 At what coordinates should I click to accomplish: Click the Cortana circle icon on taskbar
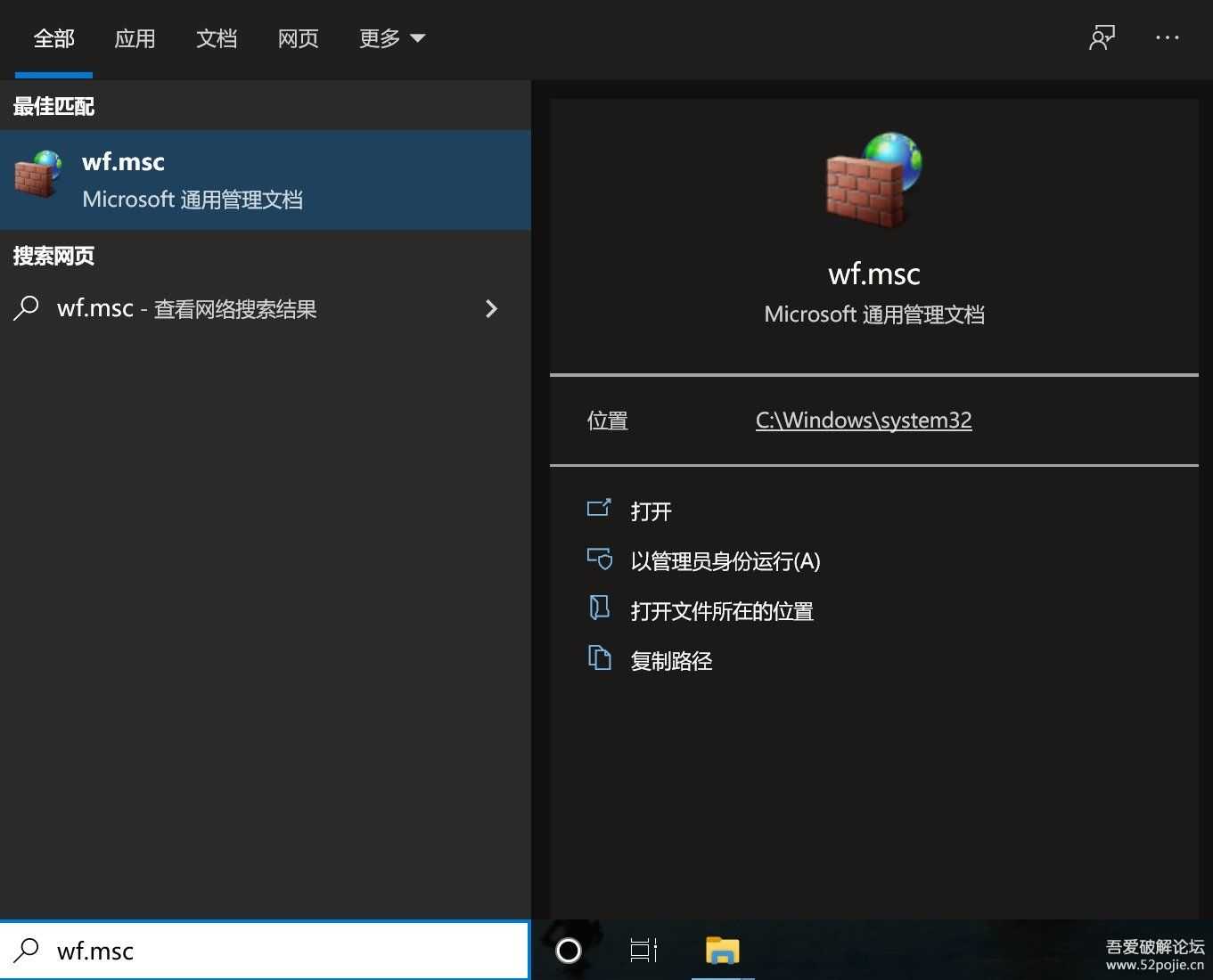pyautogui.click(x=569, y=951)
